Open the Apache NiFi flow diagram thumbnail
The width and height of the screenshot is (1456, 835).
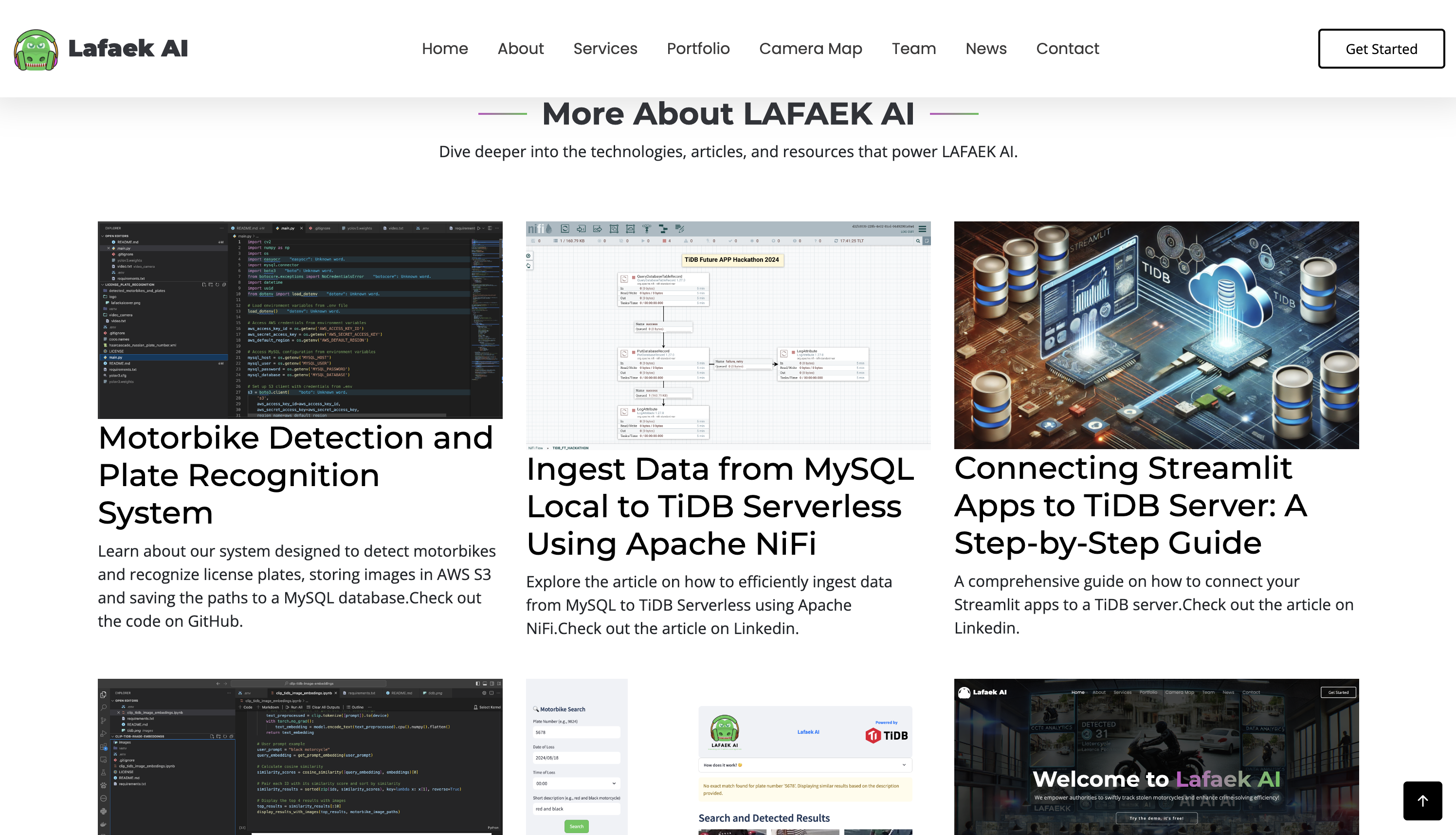tap(728, 335)
